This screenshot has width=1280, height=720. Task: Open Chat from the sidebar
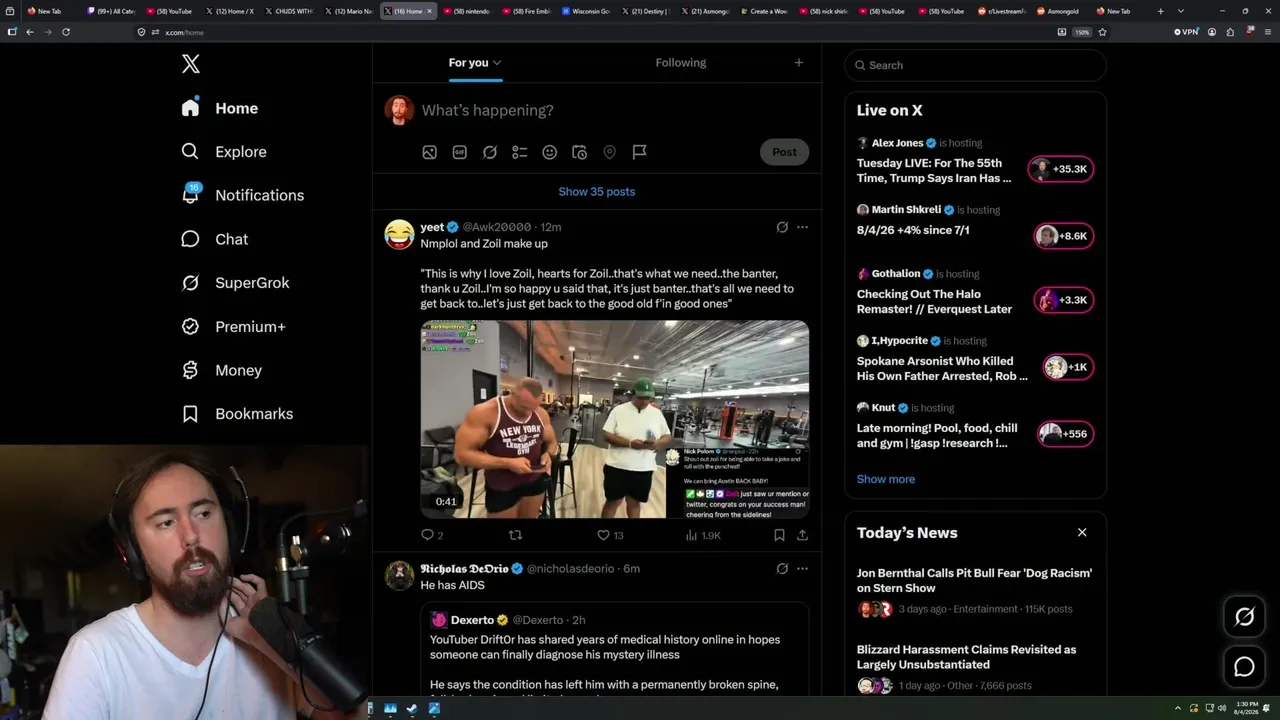click(214, 239)
